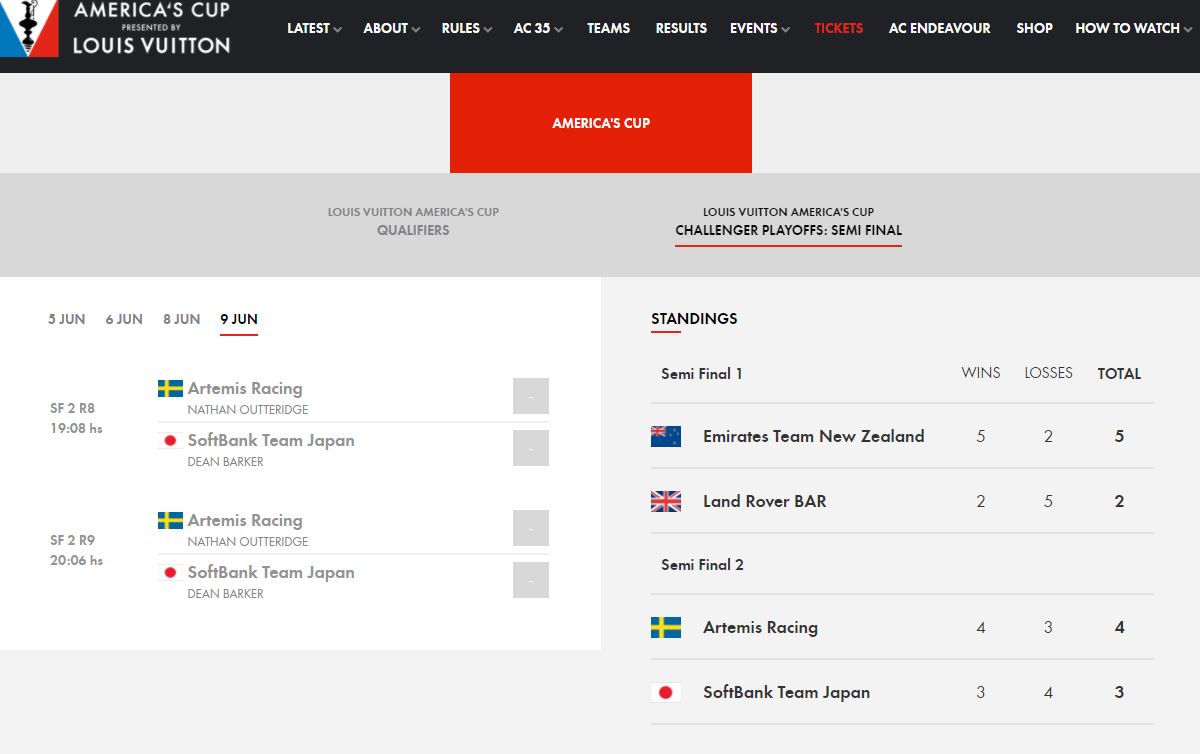Switch to Louis Vuitton Qualifiers tab
1200x754 pixels.
[x=413, y=221]
